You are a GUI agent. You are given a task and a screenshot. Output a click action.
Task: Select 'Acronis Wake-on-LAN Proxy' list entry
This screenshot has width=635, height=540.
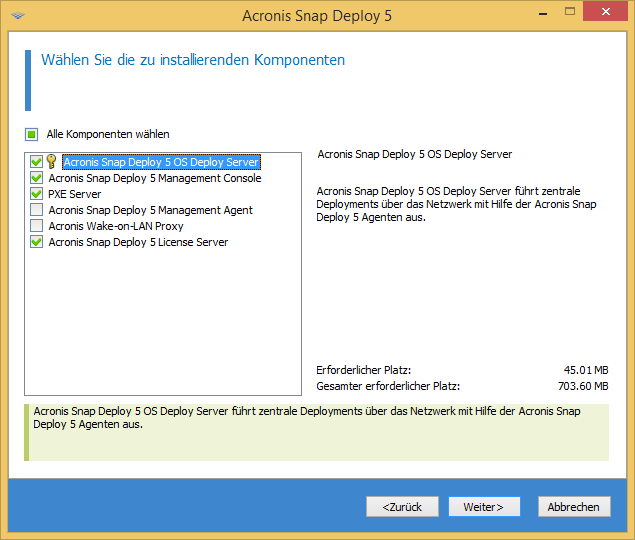(116, 226)
